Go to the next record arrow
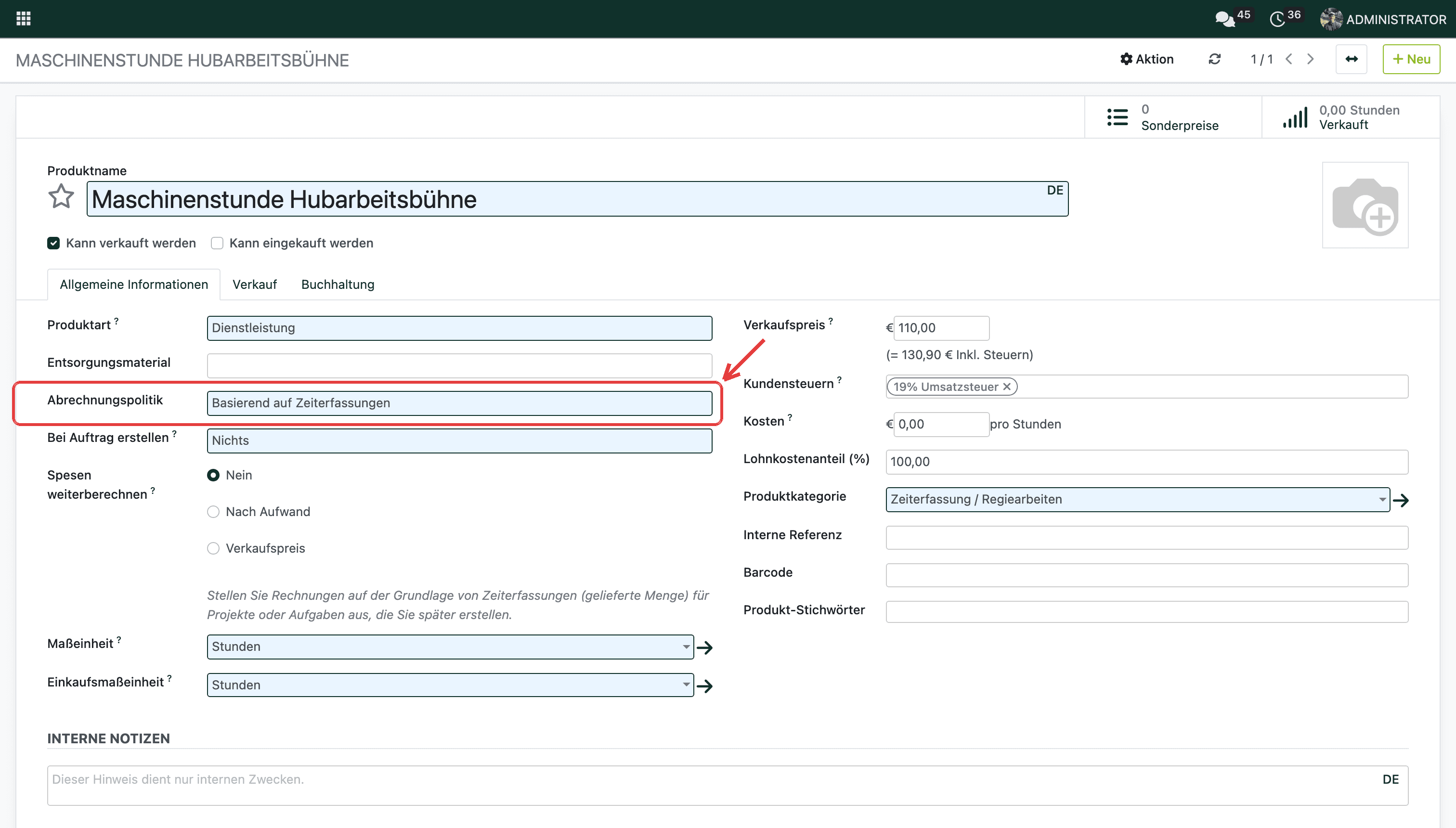Viewport: 1456px width, 828px height. pos(1311,59)
